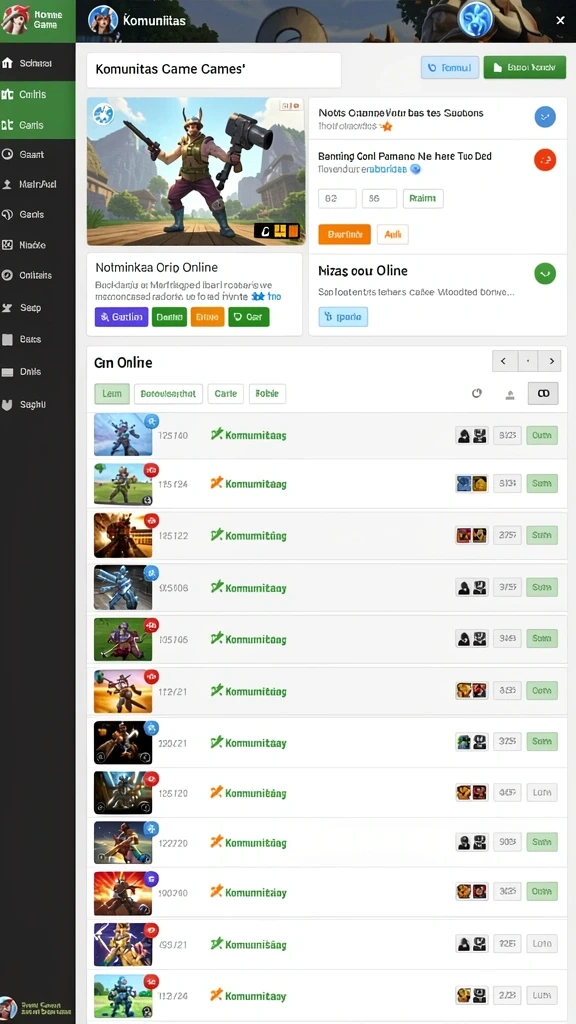Open the game thumbnail in row 125740

tap(123, 434)
